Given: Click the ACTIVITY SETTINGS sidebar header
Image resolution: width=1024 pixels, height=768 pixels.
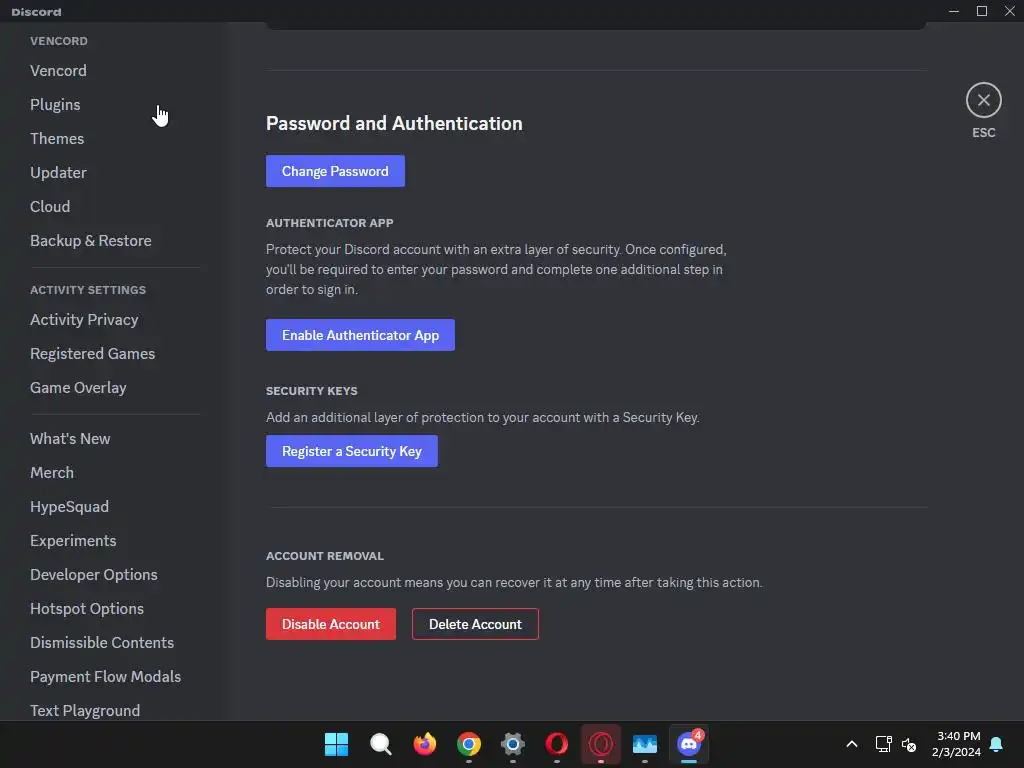Looking at the screenshot, I should point(88,289).
